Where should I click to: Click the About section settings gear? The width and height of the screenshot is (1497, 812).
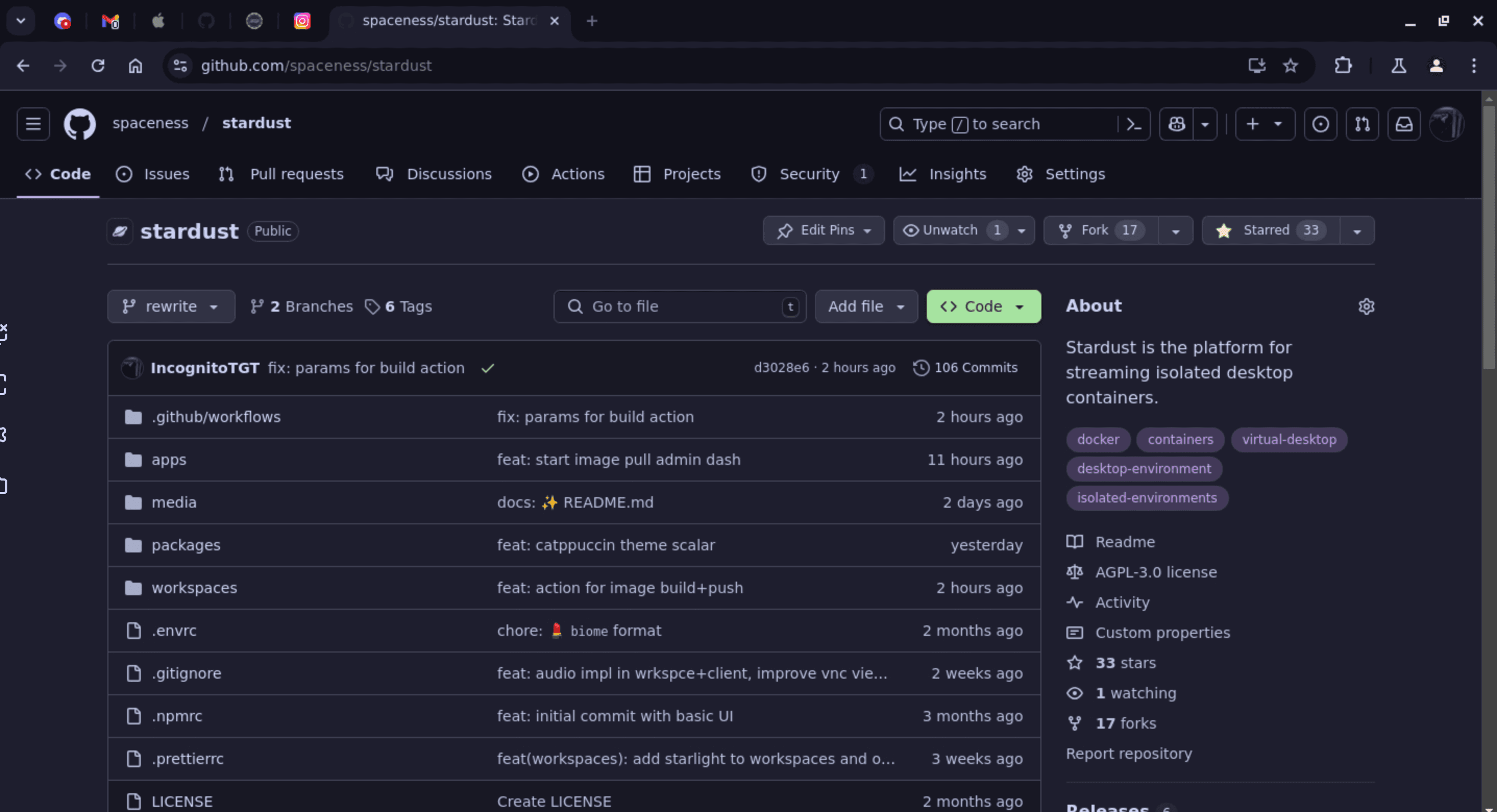[1366, 306]
